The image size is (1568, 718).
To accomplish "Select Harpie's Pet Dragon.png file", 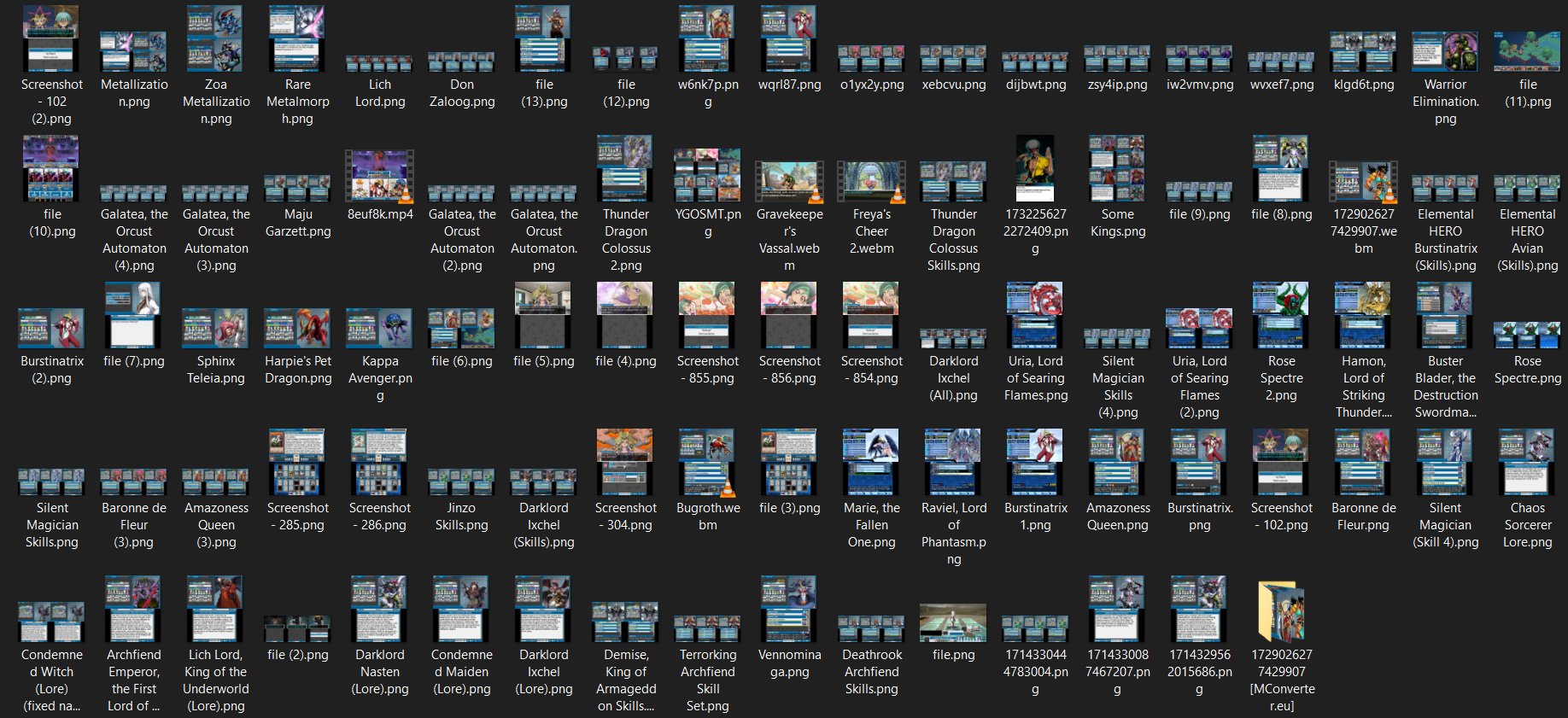I will [x=297, y=328].
